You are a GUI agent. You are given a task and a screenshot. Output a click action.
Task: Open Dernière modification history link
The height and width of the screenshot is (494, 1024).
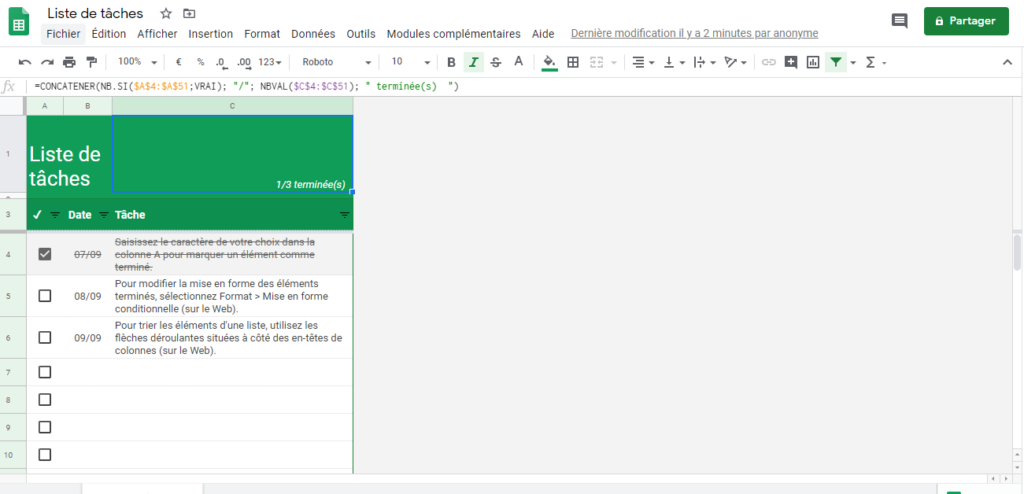[x=694, y=34]
